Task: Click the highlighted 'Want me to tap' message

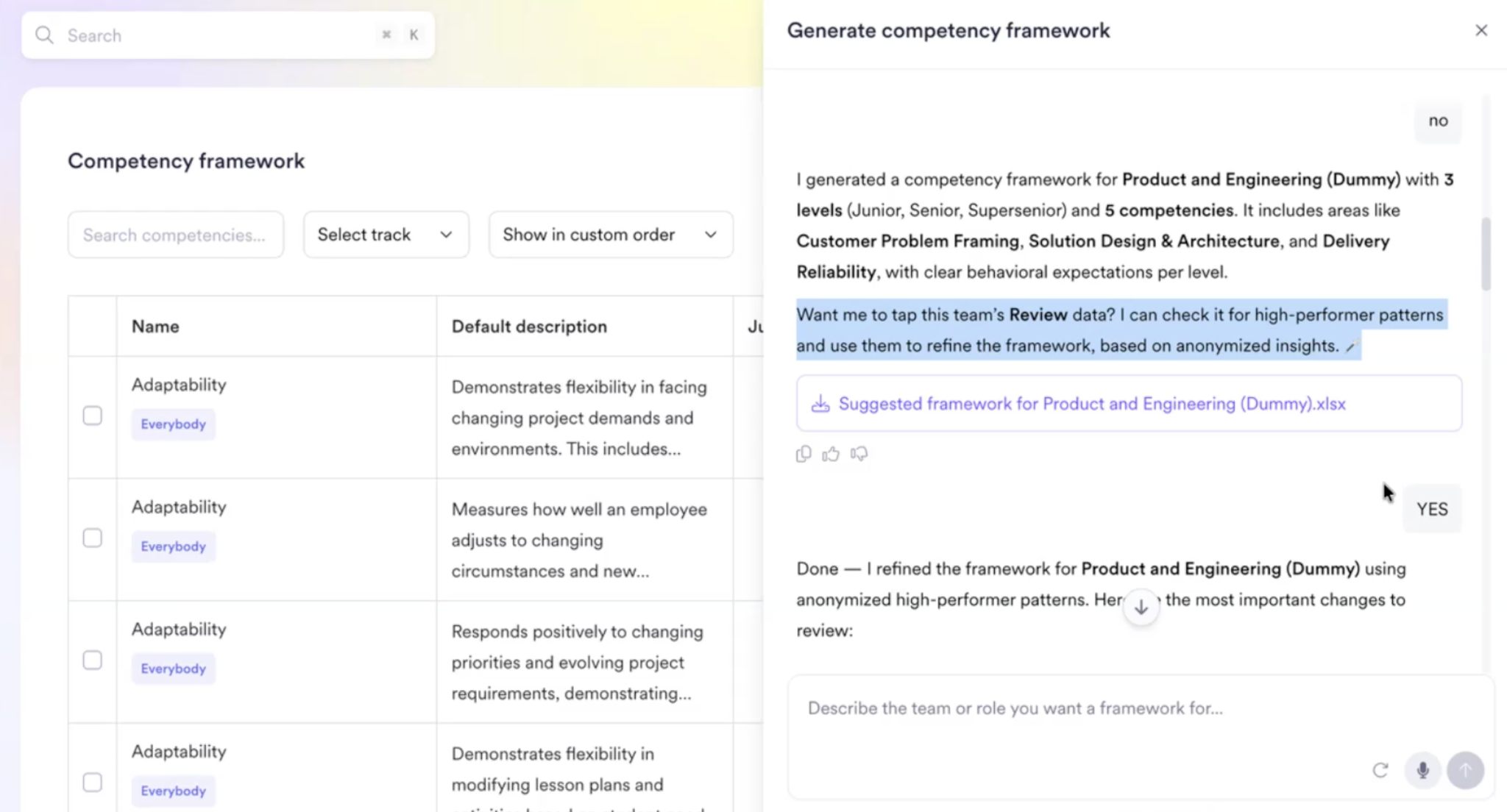Action: (x=1121, y=330)
